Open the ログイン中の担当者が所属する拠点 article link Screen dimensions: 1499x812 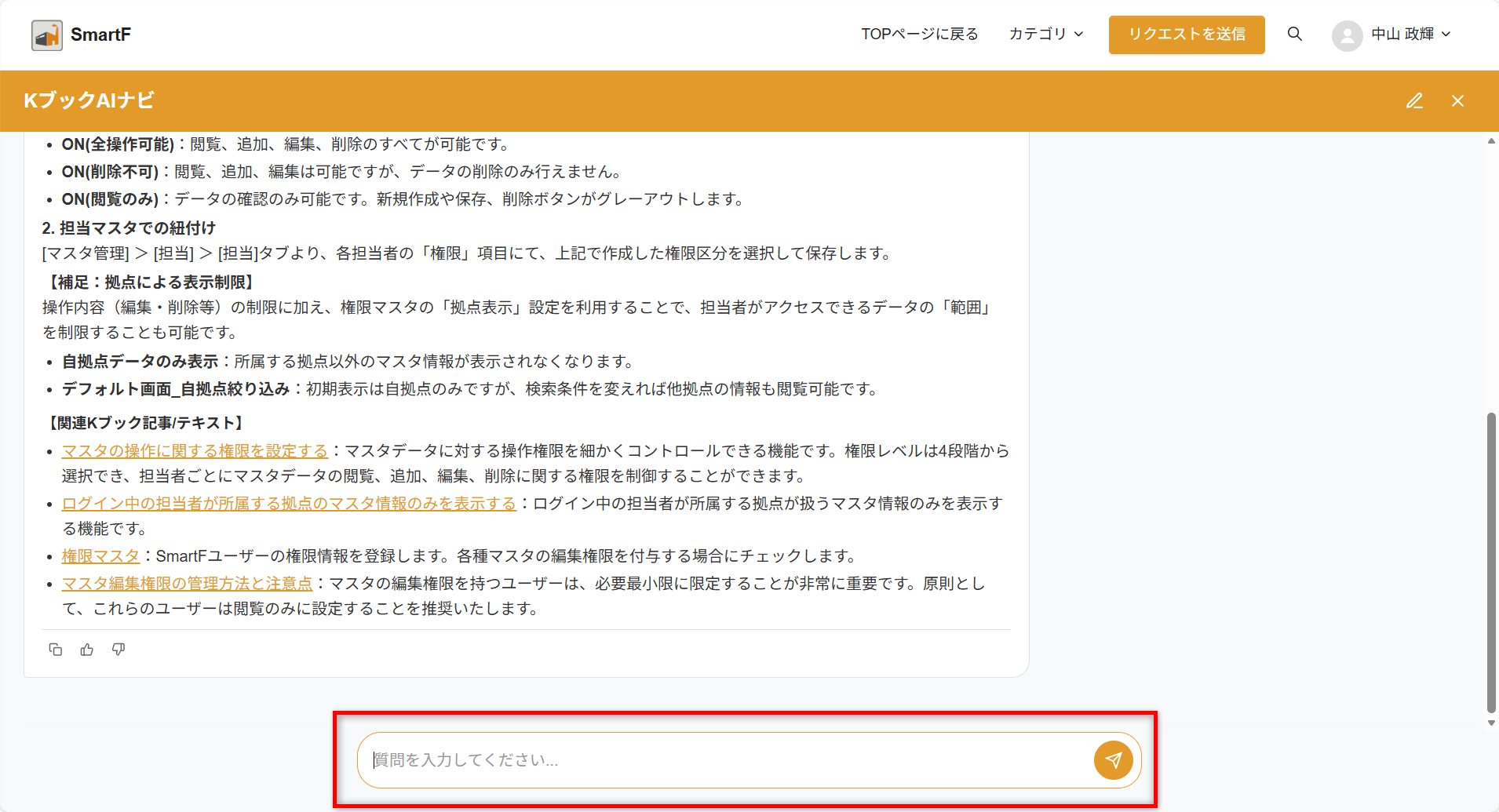[x=289, y=503]
